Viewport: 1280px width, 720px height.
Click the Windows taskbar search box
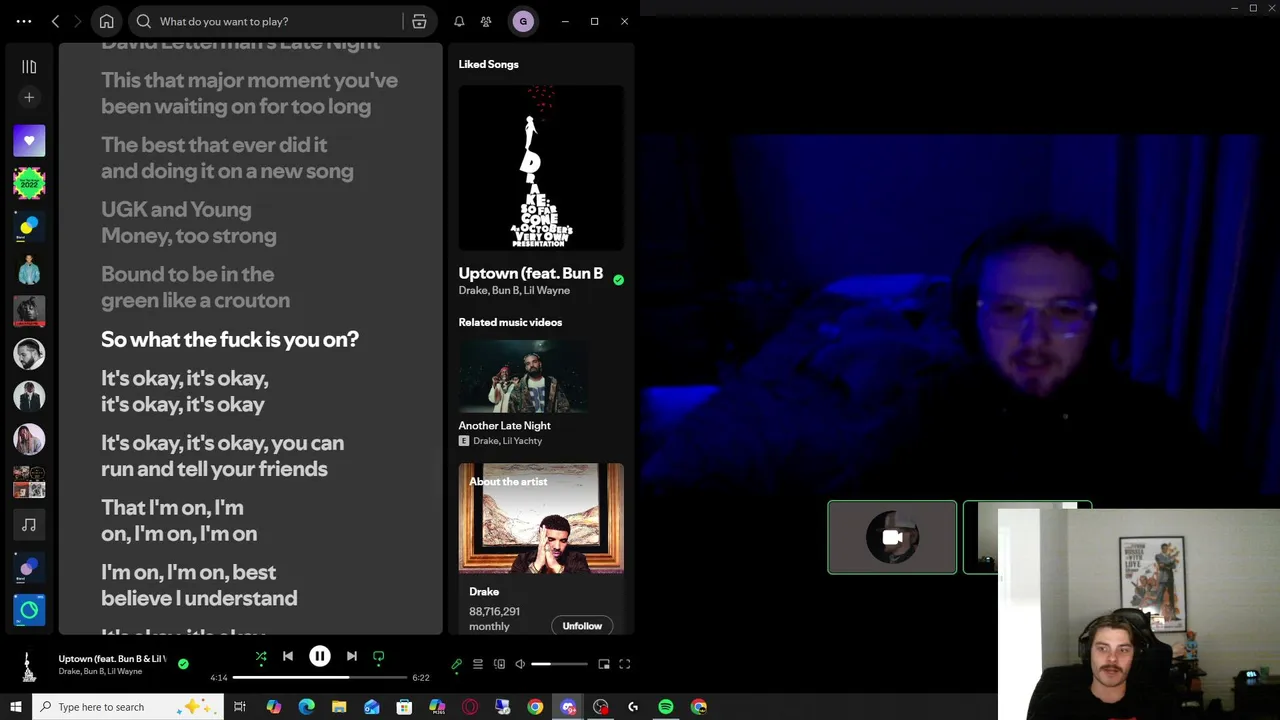[127, 707]
